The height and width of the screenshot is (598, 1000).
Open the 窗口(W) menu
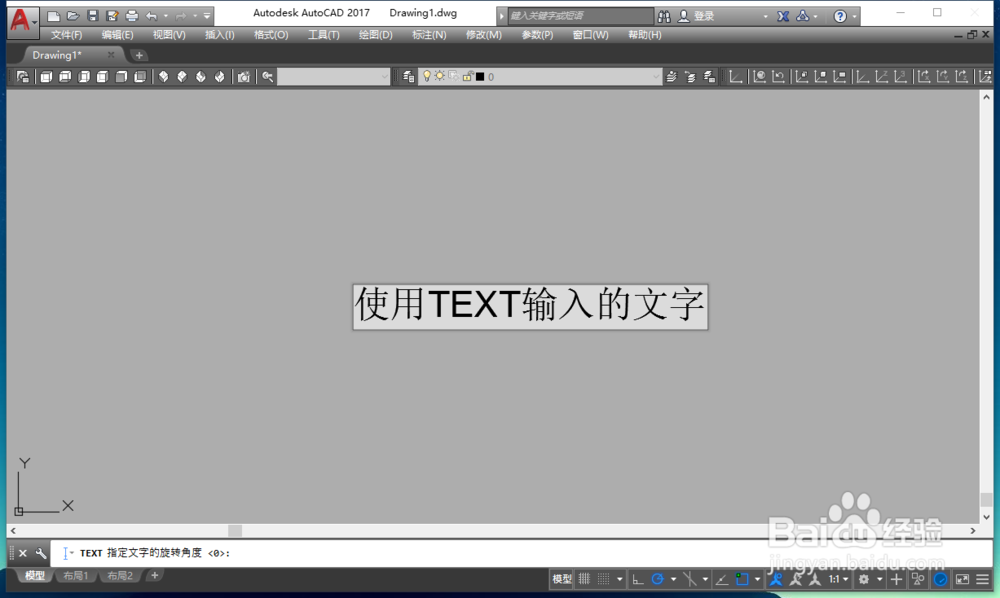click(590, 35)
